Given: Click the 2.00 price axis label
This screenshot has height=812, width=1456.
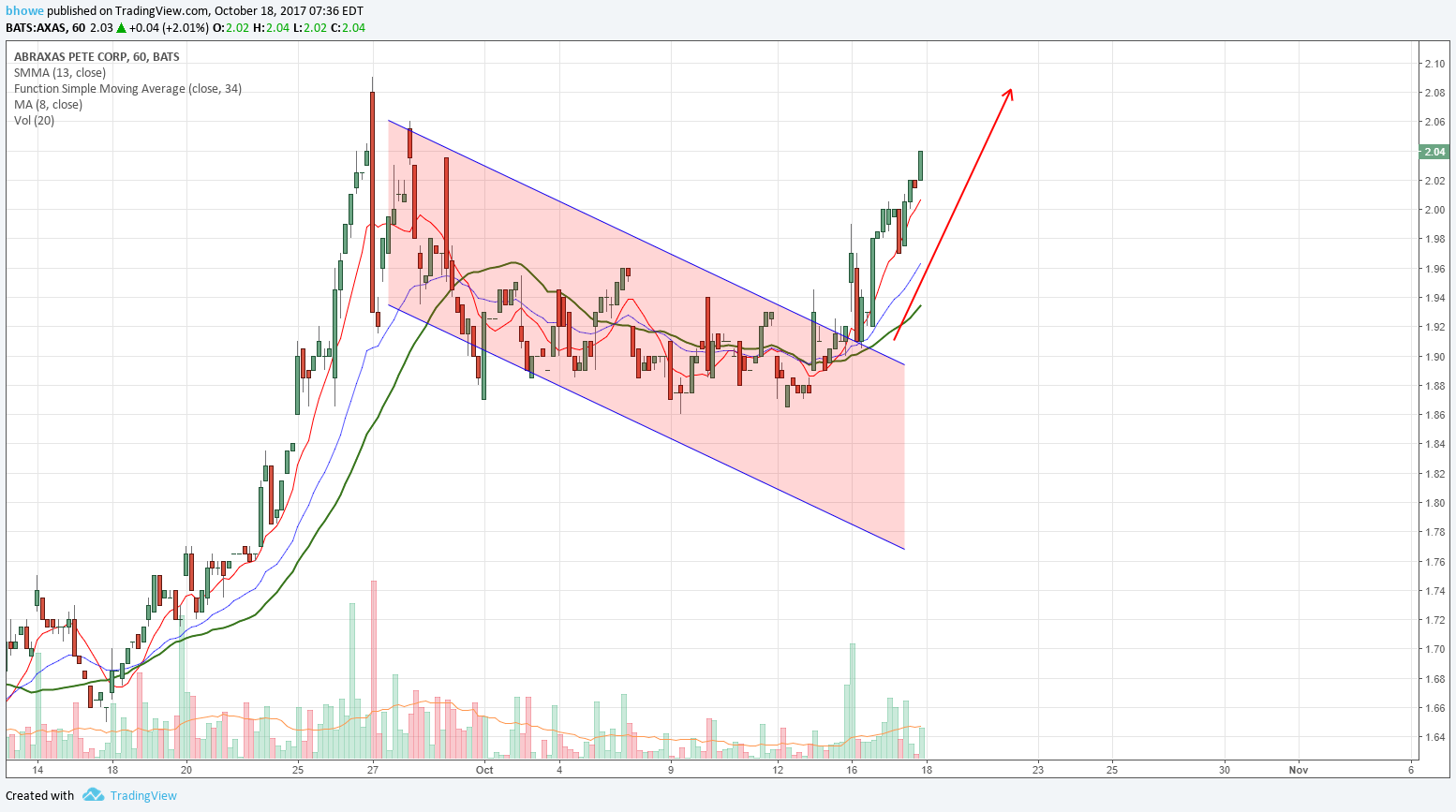Looking at the screenshot, I should tap(1434, 210).
